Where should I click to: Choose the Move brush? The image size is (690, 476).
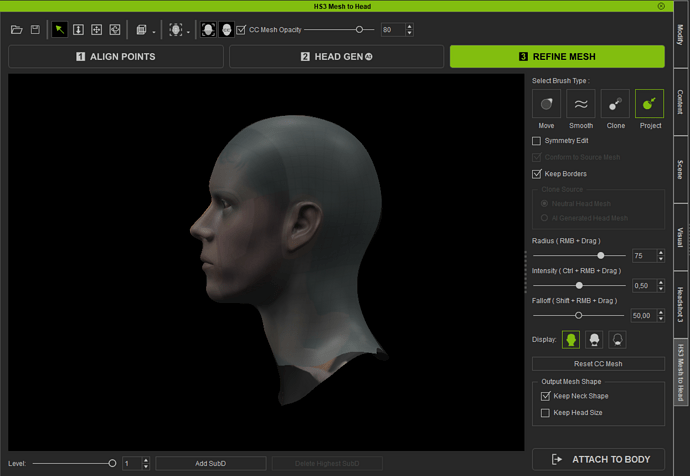click(546, 104)
